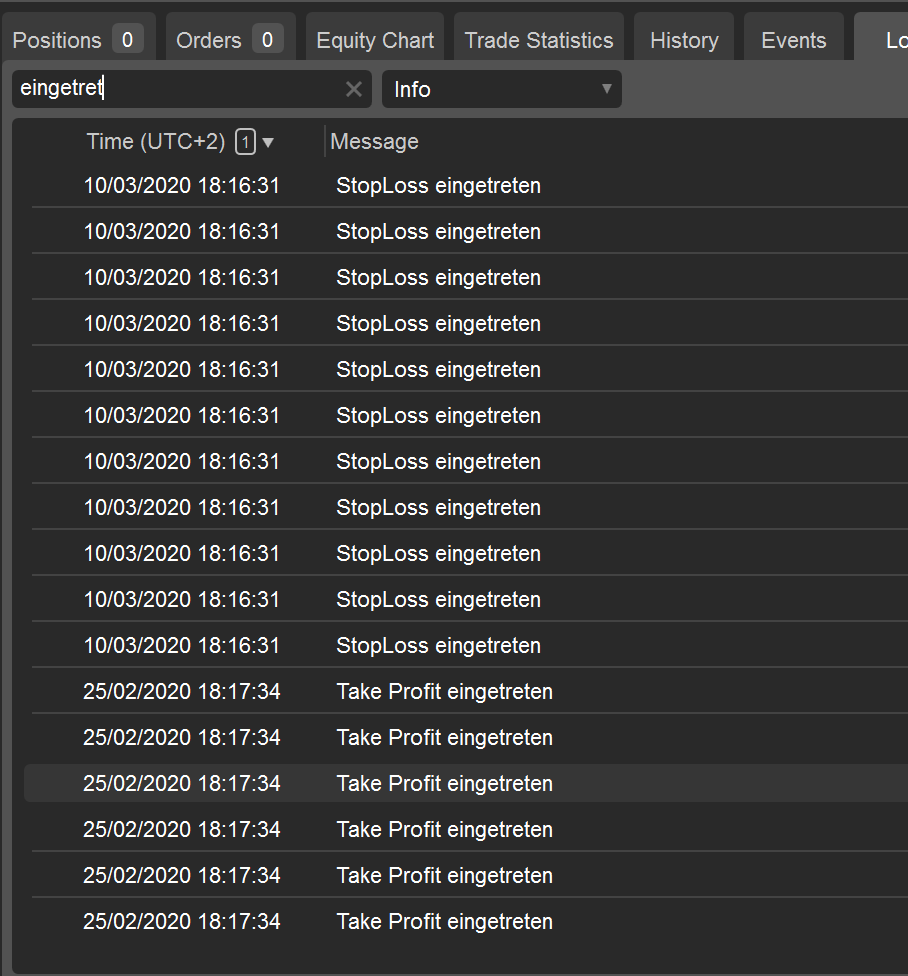Screen dimensions: 908x976
Task: Select the last StopLoss eingetreten log row
Action: coord(438,646)
